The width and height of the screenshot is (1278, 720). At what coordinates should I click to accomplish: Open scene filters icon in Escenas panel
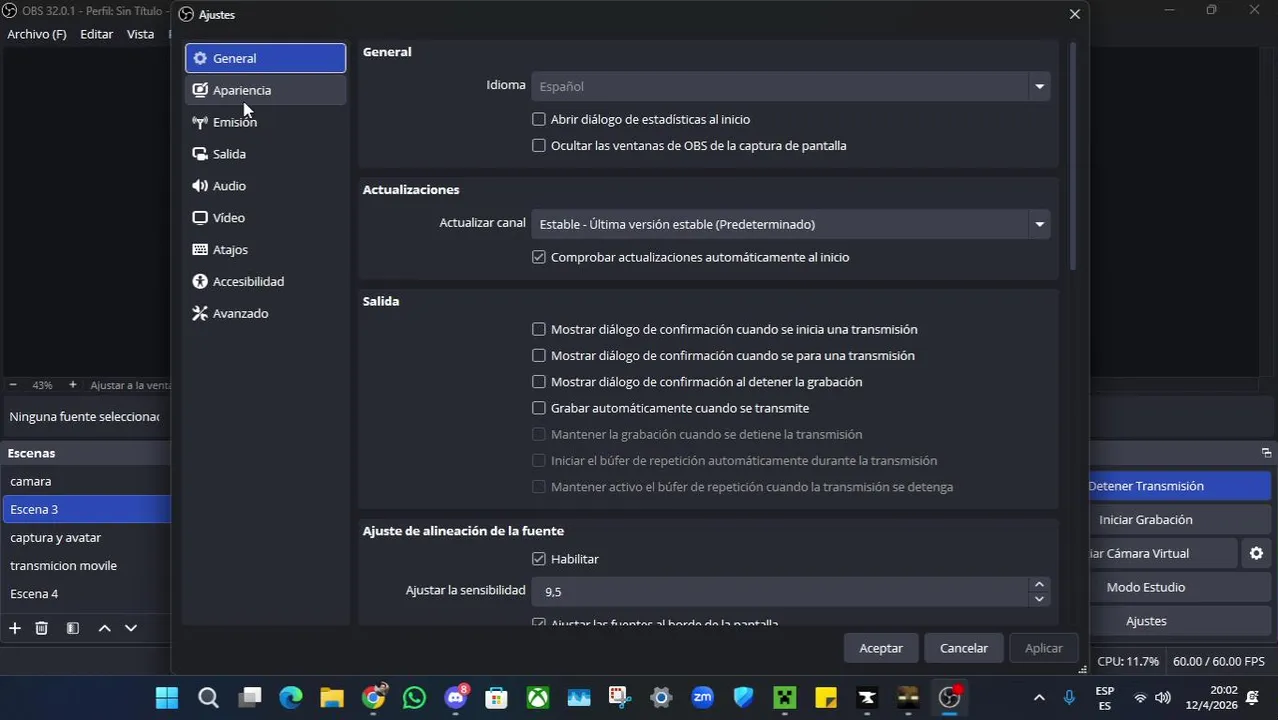point(73,628)
